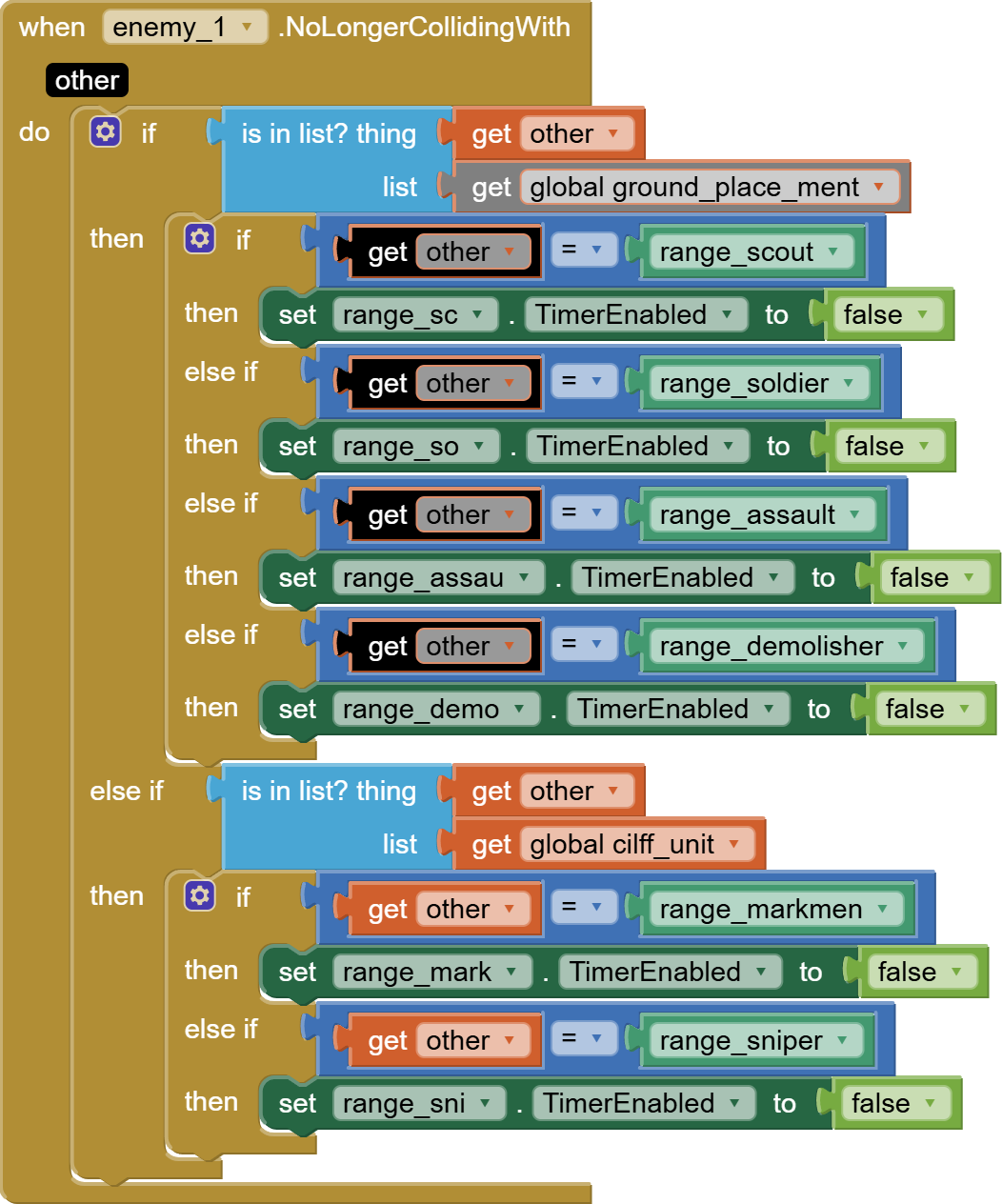Toggle the false value on range_sni TimerEnabled
The image size is (1002, 1204).
tap(895, 1103)
